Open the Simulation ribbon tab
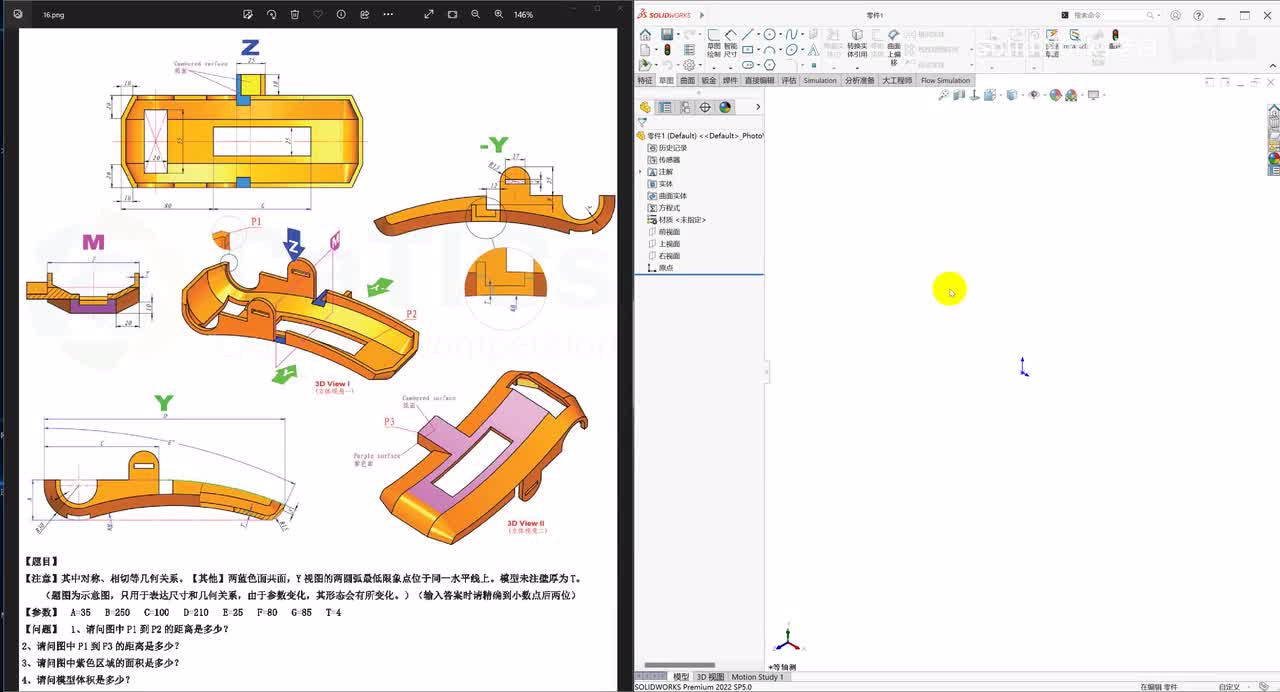 (x=820, y=80)
